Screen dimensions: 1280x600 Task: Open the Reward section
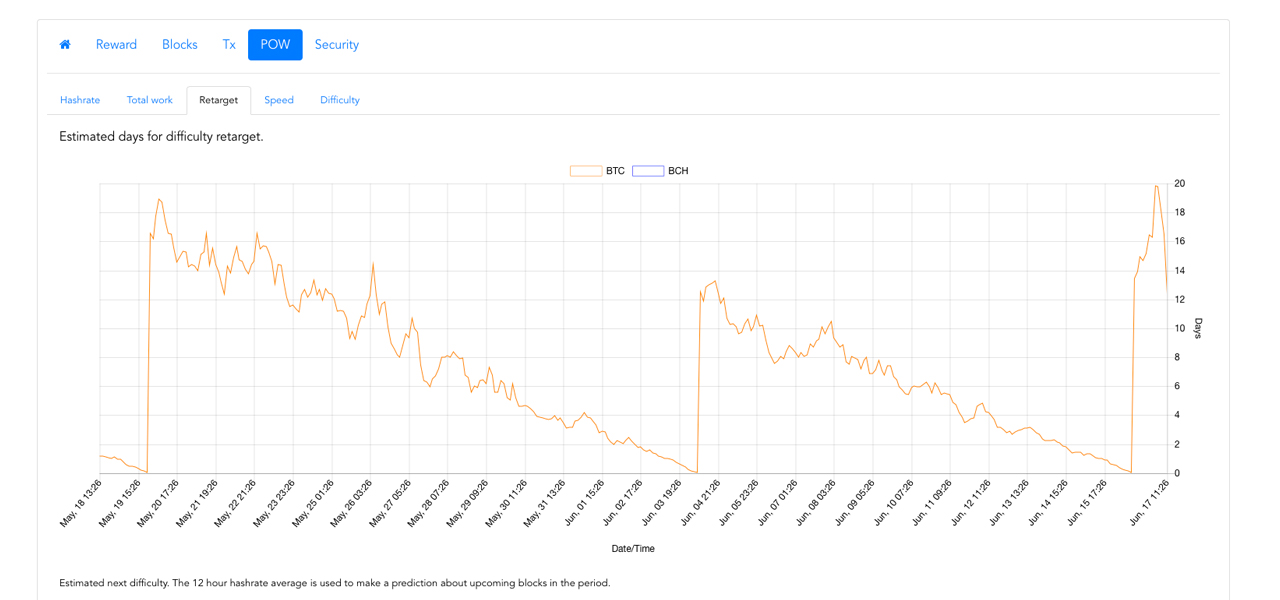pos(116,45)
